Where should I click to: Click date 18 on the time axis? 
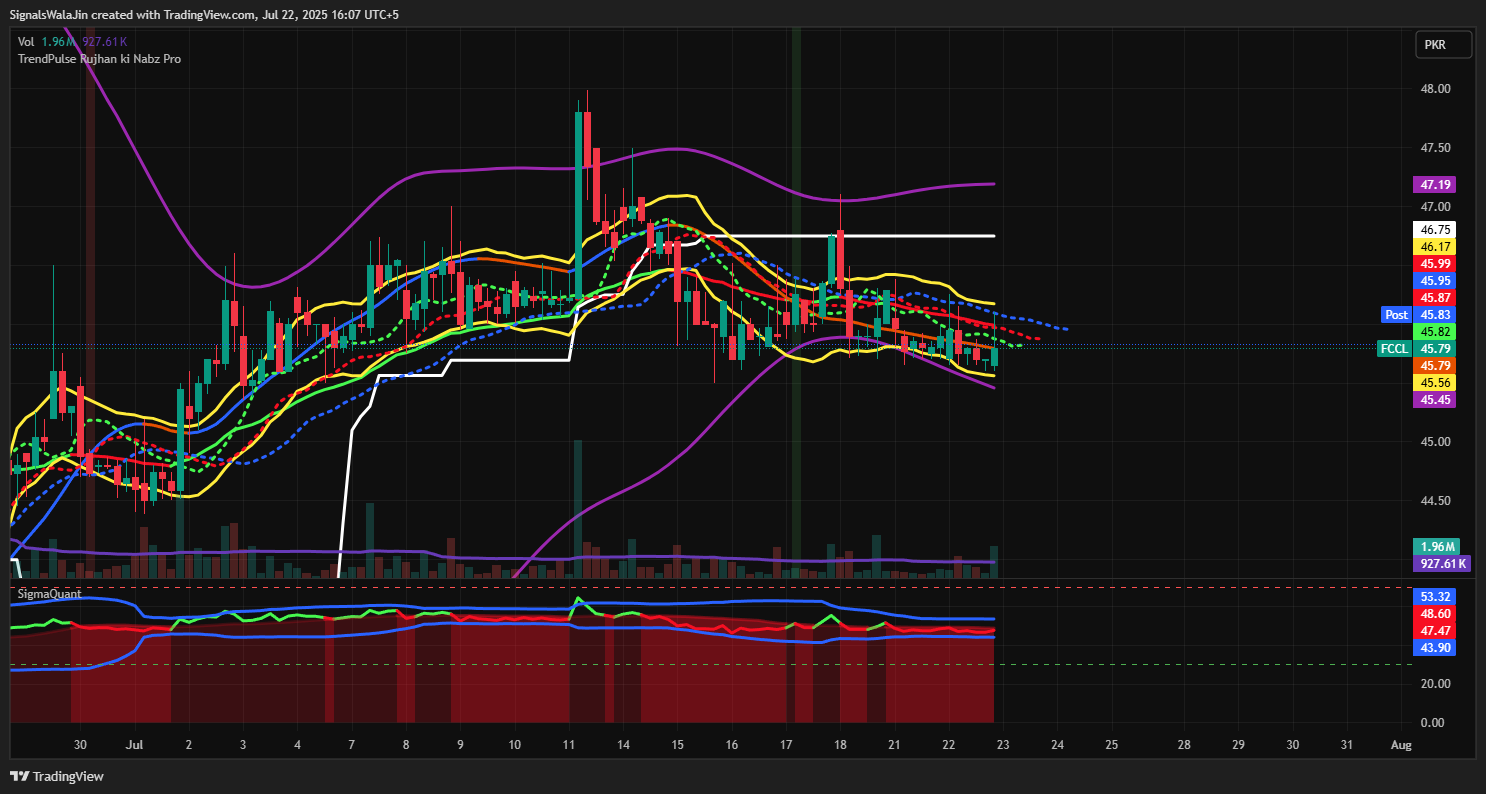click(840, 745)
